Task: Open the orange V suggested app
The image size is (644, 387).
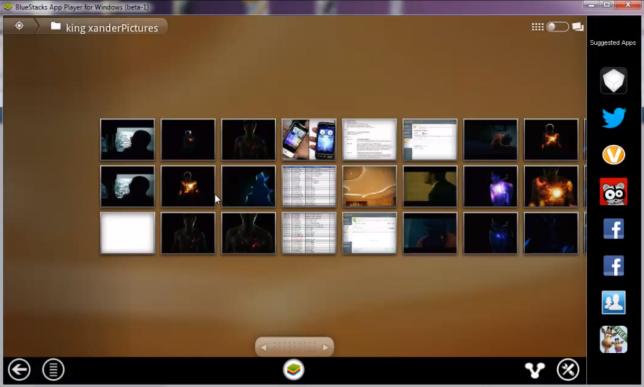Action: (x=614, y=155)
